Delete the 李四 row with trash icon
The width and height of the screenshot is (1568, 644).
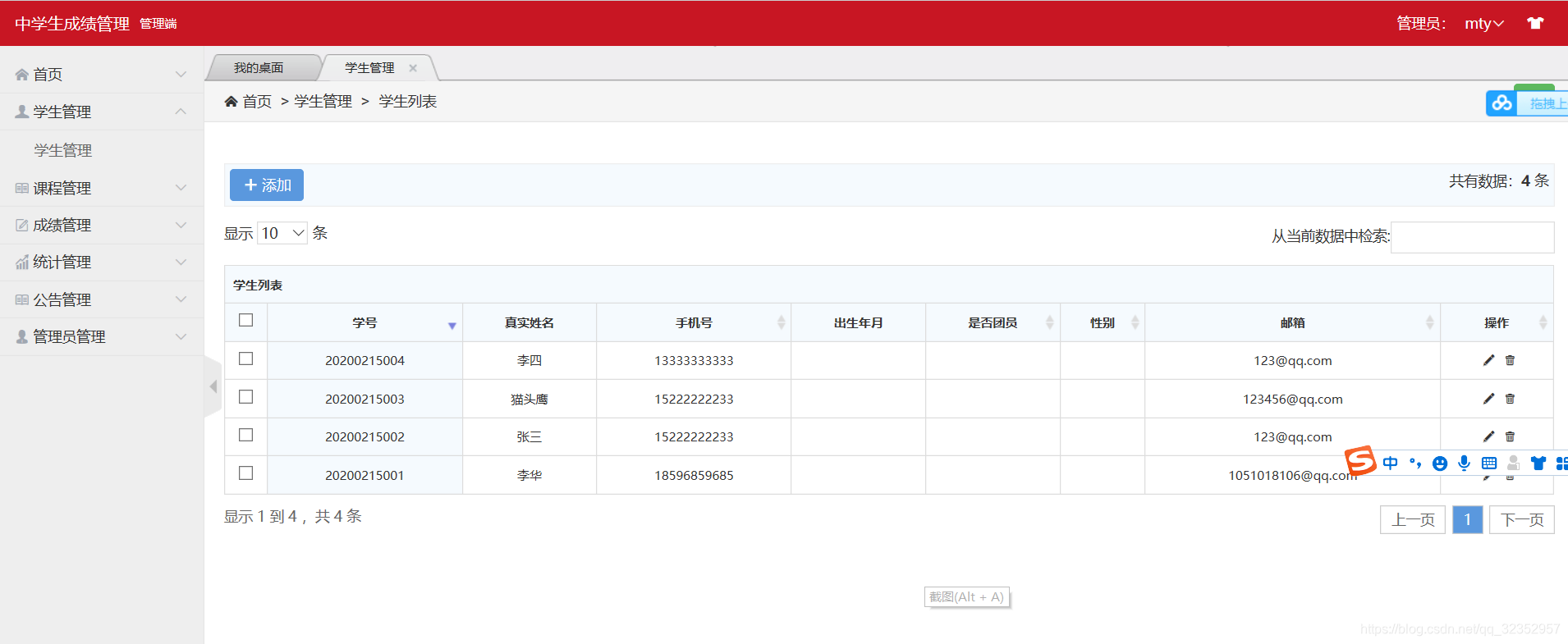(1510, 360)
